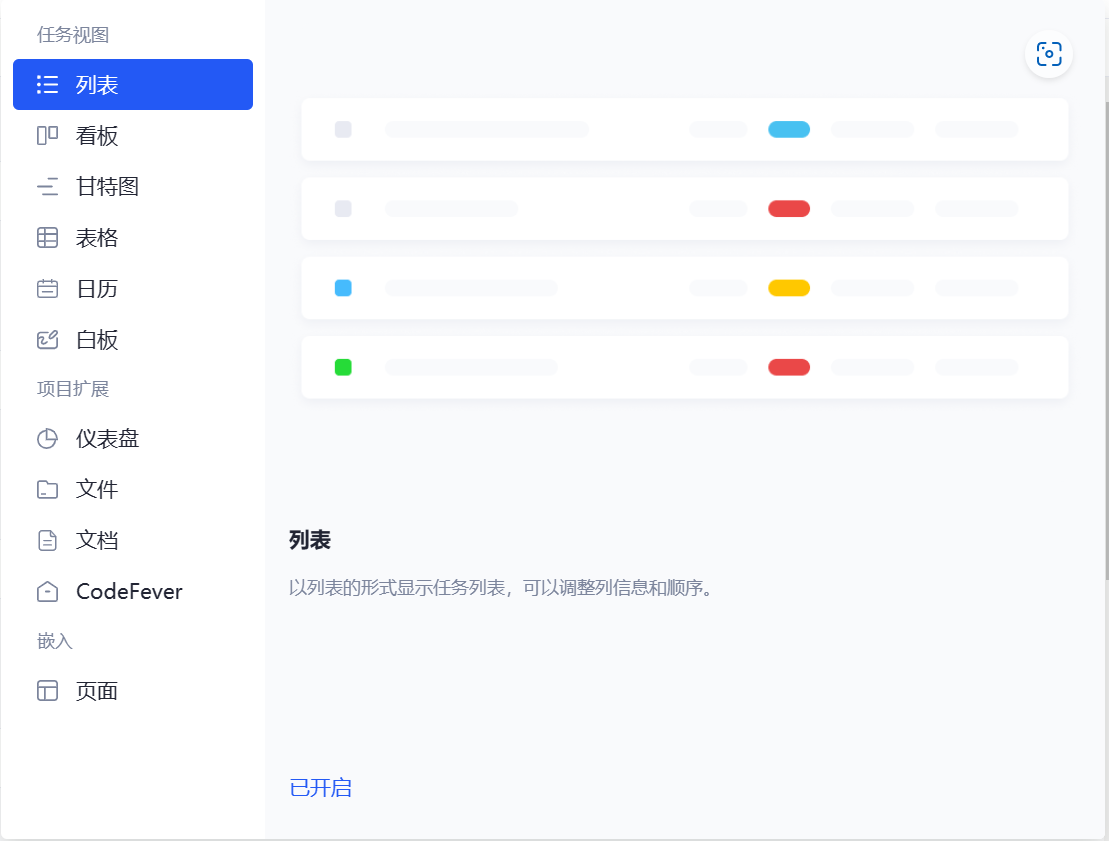Click the screenshot capture icon at top right
Viewport: 1109px width, 841px height.
(1048, 54)
